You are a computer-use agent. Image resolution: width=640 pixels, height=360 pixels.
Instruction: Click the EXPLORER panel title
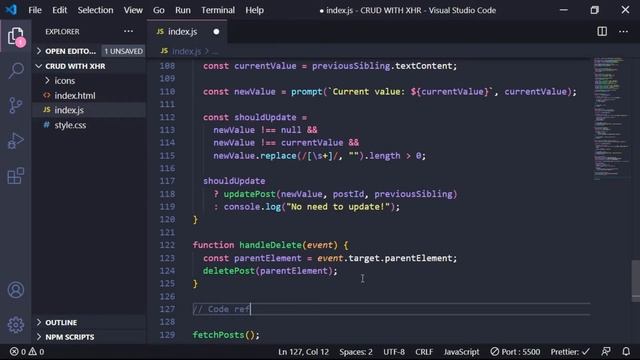coord(62,31)
